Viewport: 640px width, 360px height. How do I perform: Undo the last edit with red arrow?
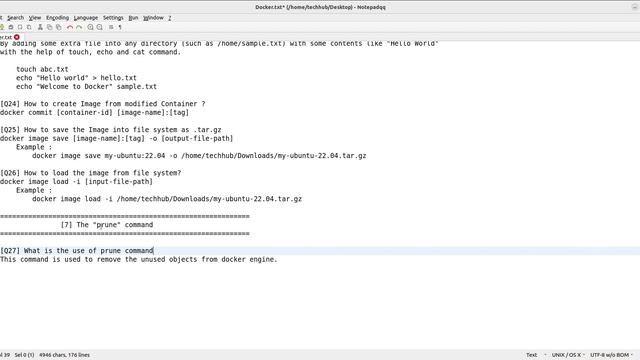[70, 27]
